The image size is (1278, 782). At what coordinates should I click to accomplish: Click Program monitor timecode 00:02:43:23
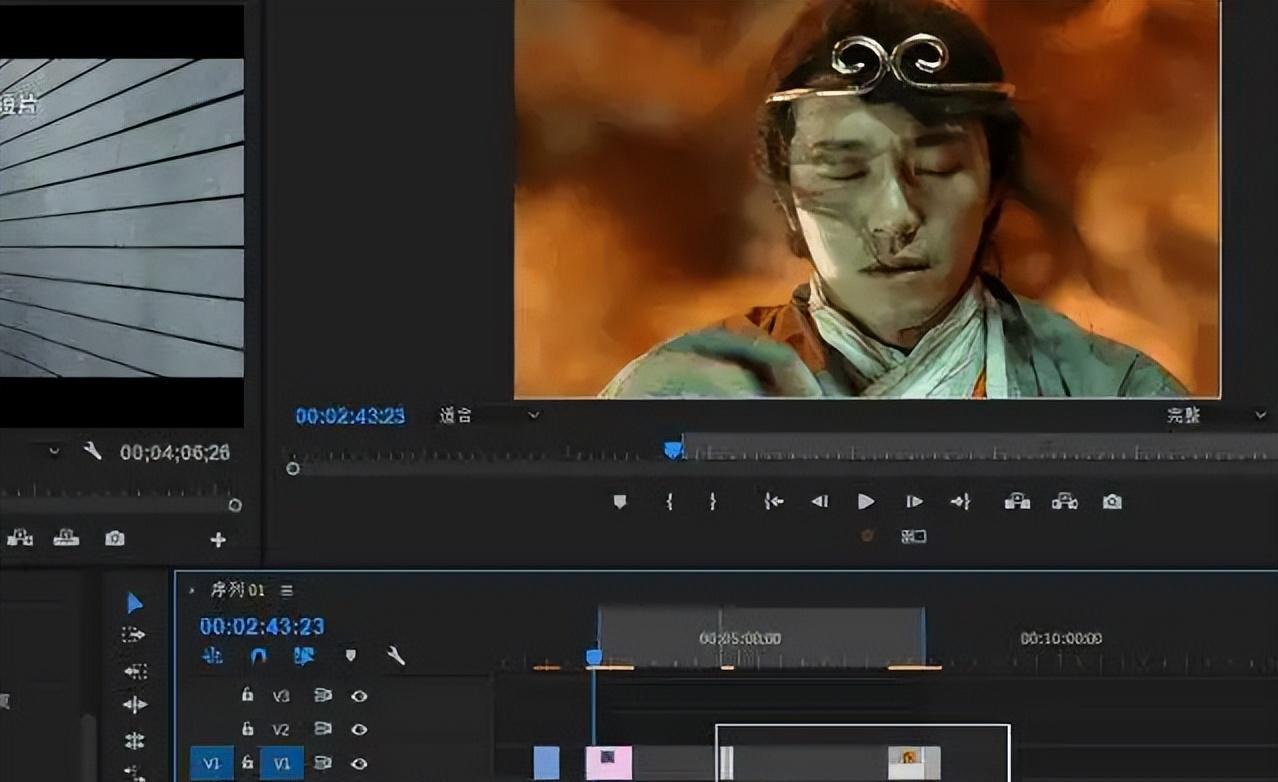pos(350,415)
